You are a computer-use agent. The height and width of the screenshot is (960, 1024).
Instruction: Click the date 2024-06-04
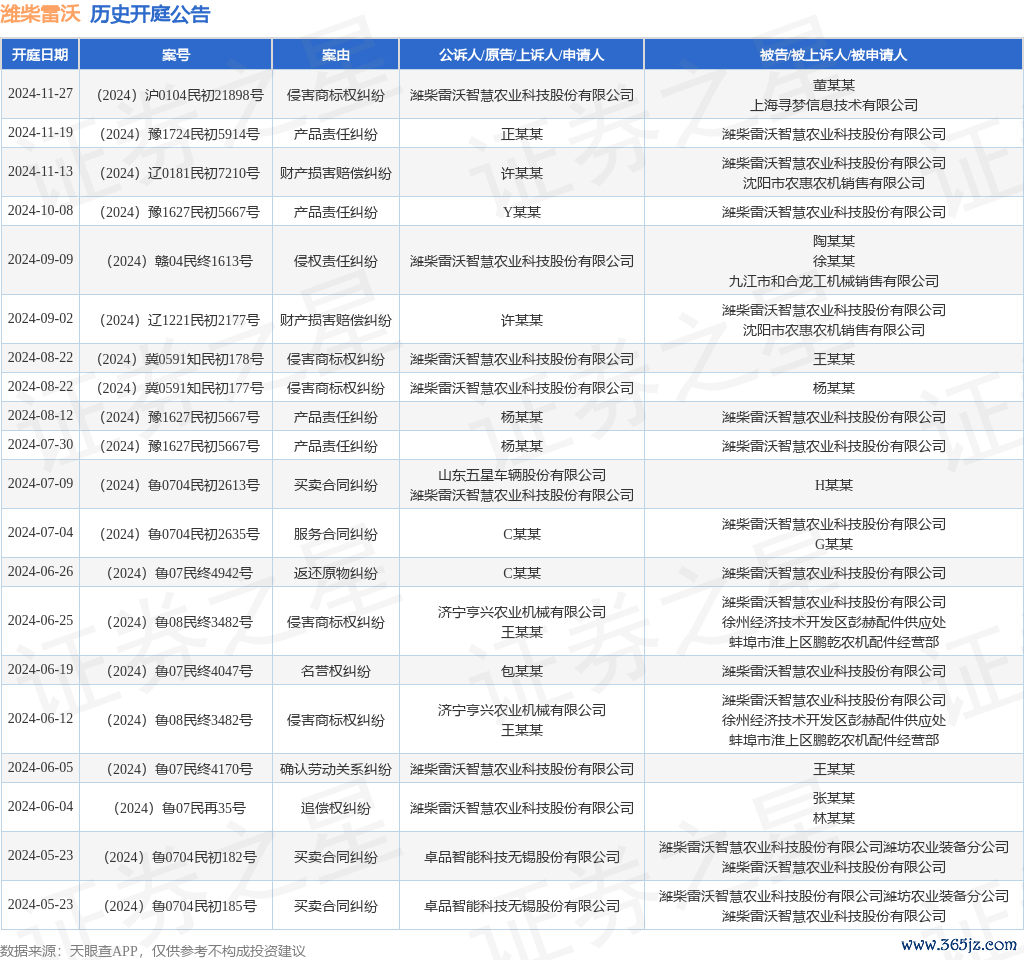(40, 807)
